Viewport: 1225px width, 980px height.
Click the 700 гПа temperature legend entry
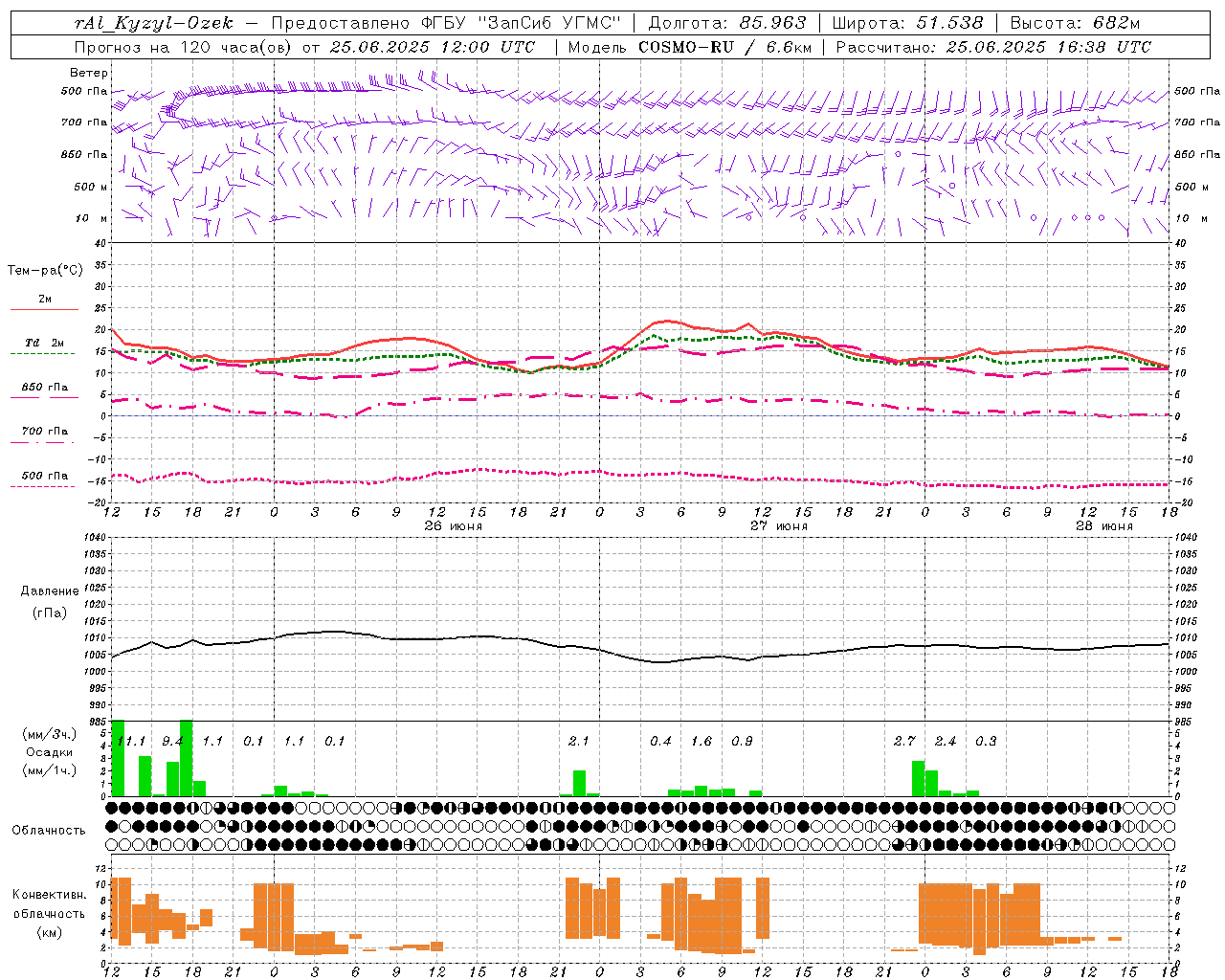click(45, 431)
